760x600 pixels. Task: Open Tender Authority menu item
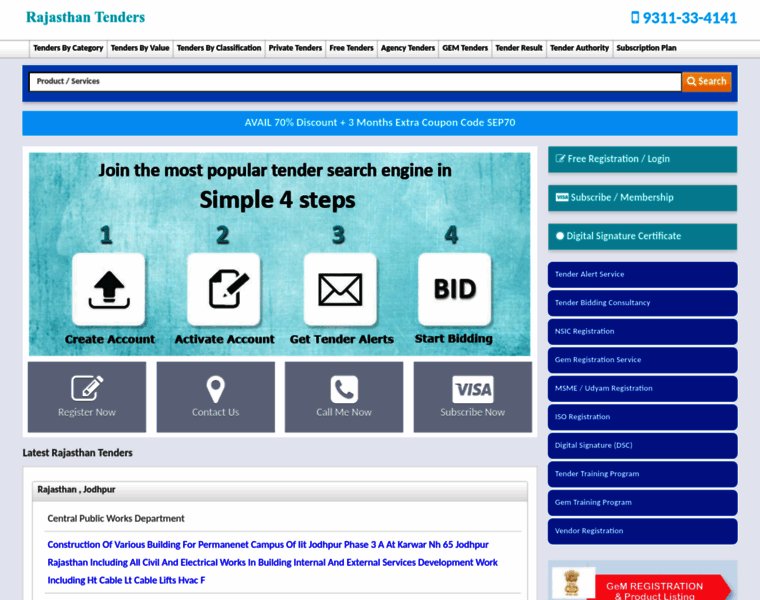579,48
